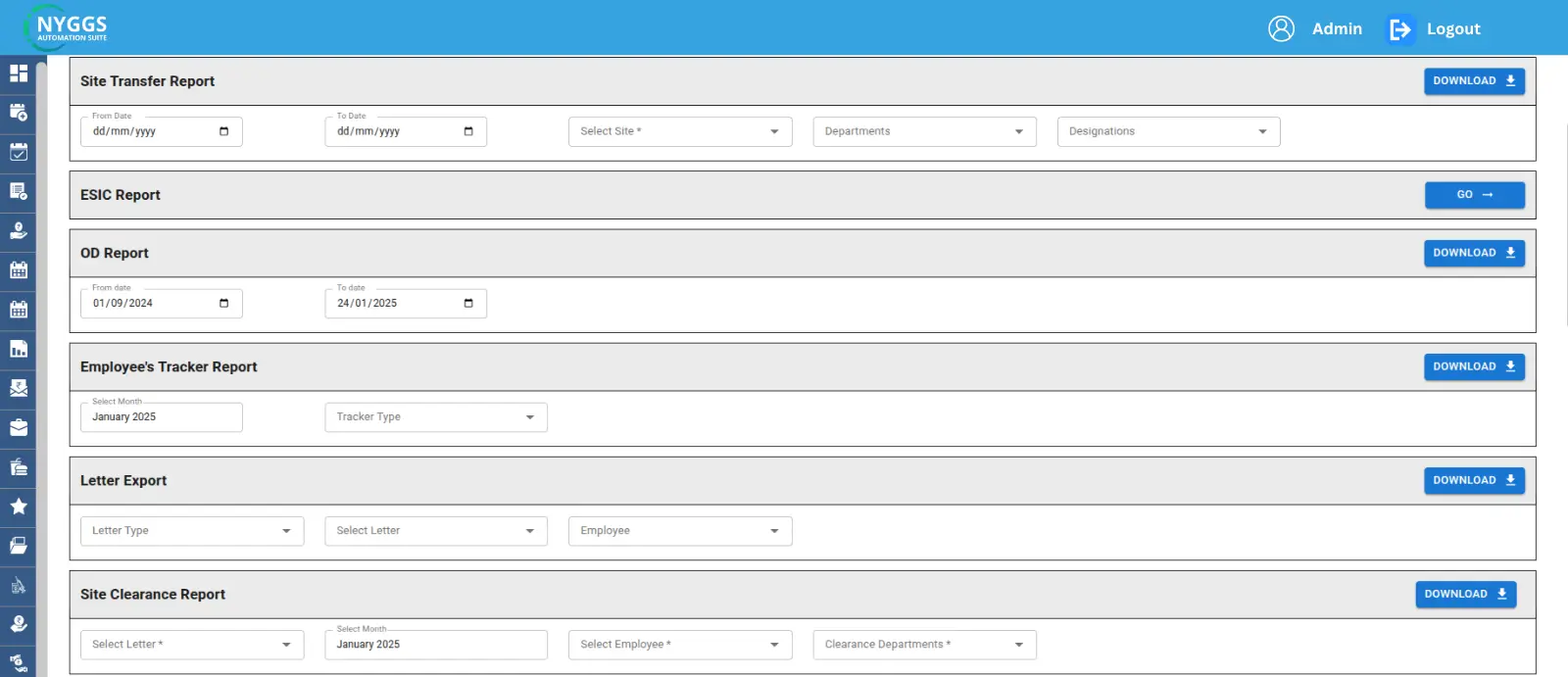
Task: Open the Select Employee dropdown
Action: [680, 645]
